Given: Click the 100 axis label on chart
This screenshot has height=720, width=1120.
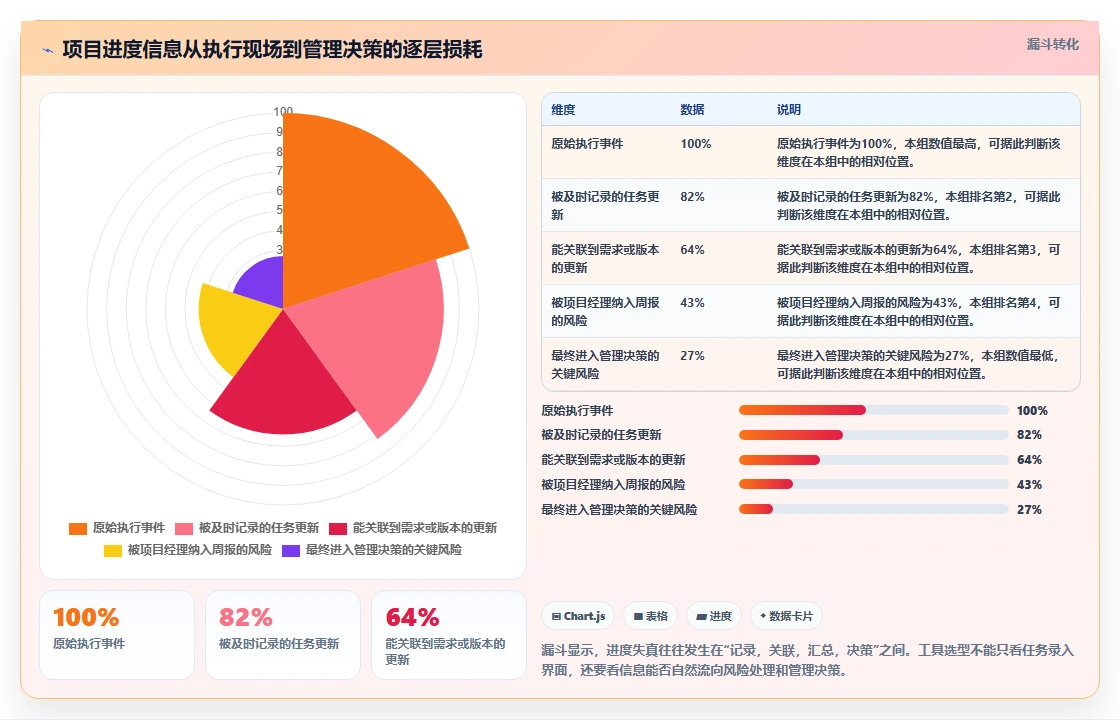Looking at the screenshot, I should (283, 111).
